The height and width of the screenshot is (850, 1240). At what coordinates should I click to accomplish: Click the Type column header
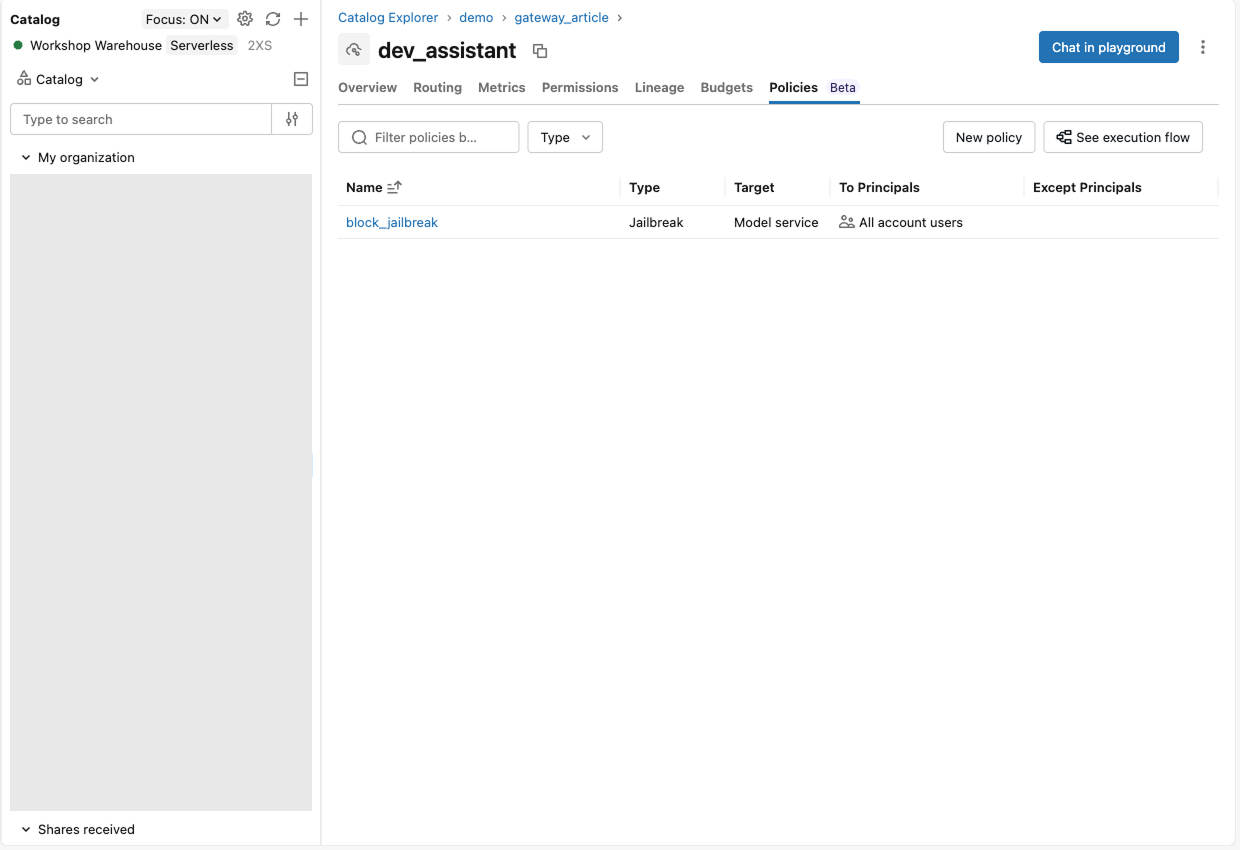pos(644,187)
